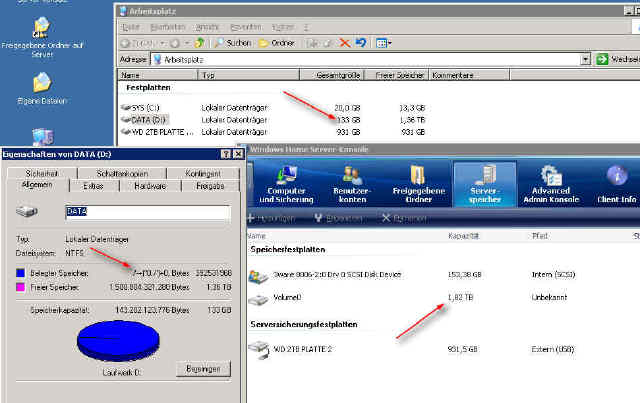This screenshot has width=640, height=403.
Task: Go up one folder level in Arbeitsplatz
Action: [x=200, y=42]
